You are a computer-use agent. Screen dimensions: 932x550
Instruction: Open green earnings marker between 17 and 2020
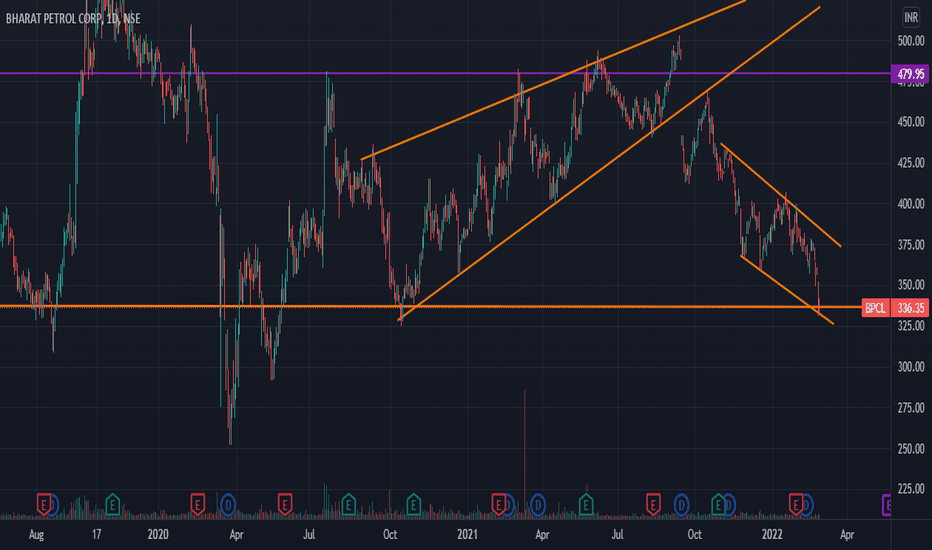coord(112,505)
